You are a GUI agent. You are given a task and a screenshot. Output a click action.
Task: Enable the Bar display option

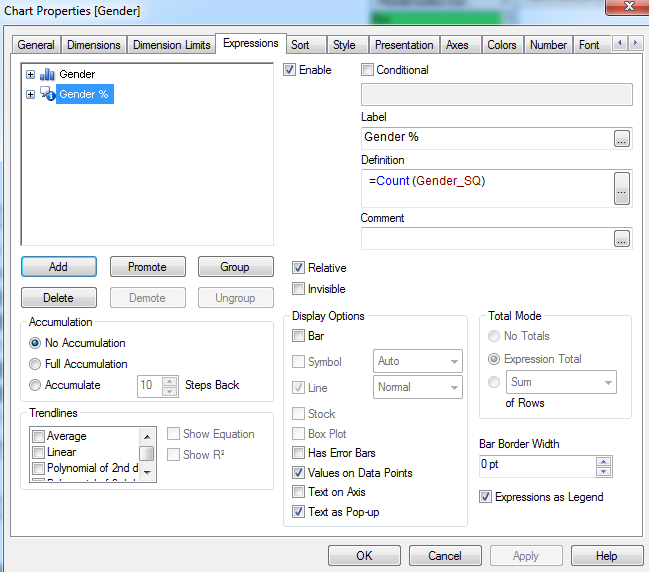[298, 336]
